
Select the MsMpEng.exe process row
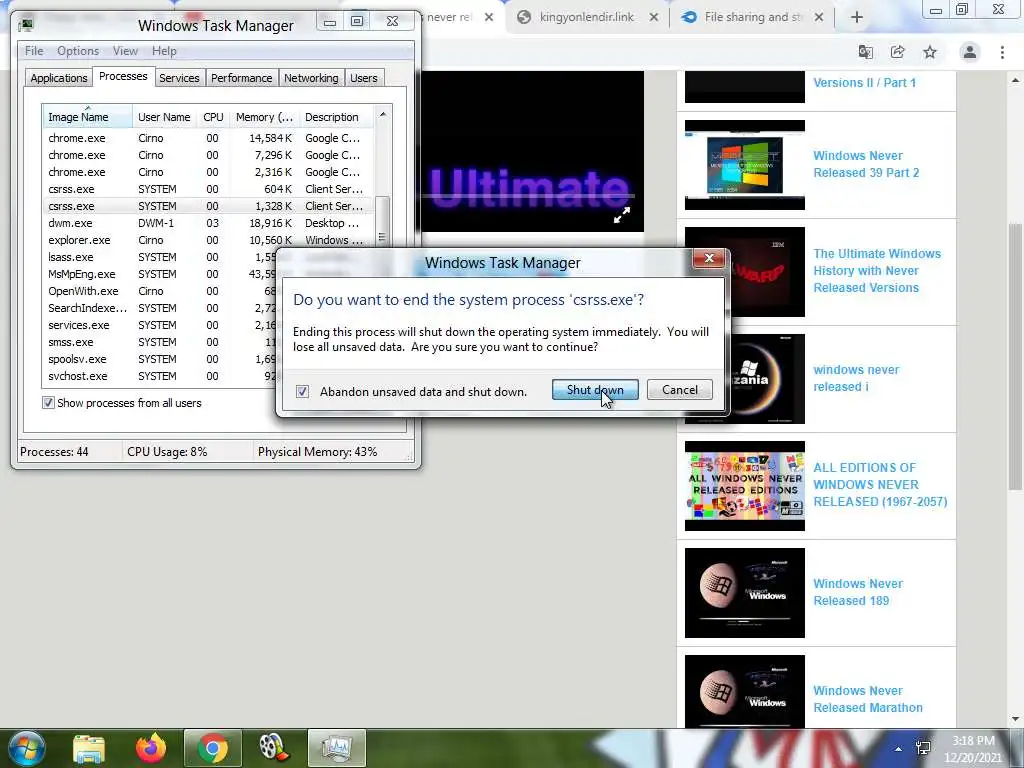click(159, 274)
